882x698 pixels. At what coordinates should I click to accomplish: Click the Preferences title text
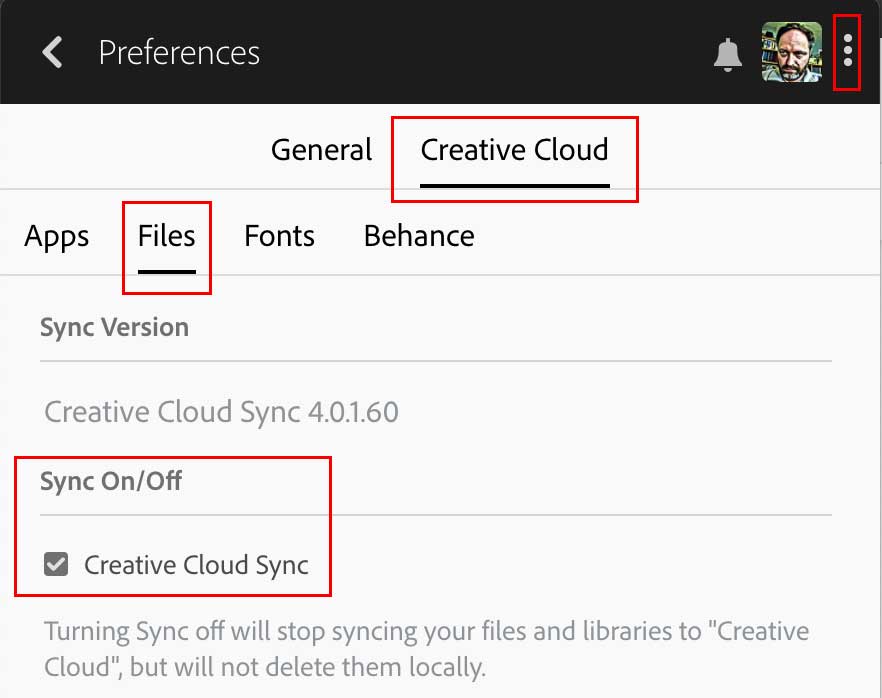pos(179,53)
